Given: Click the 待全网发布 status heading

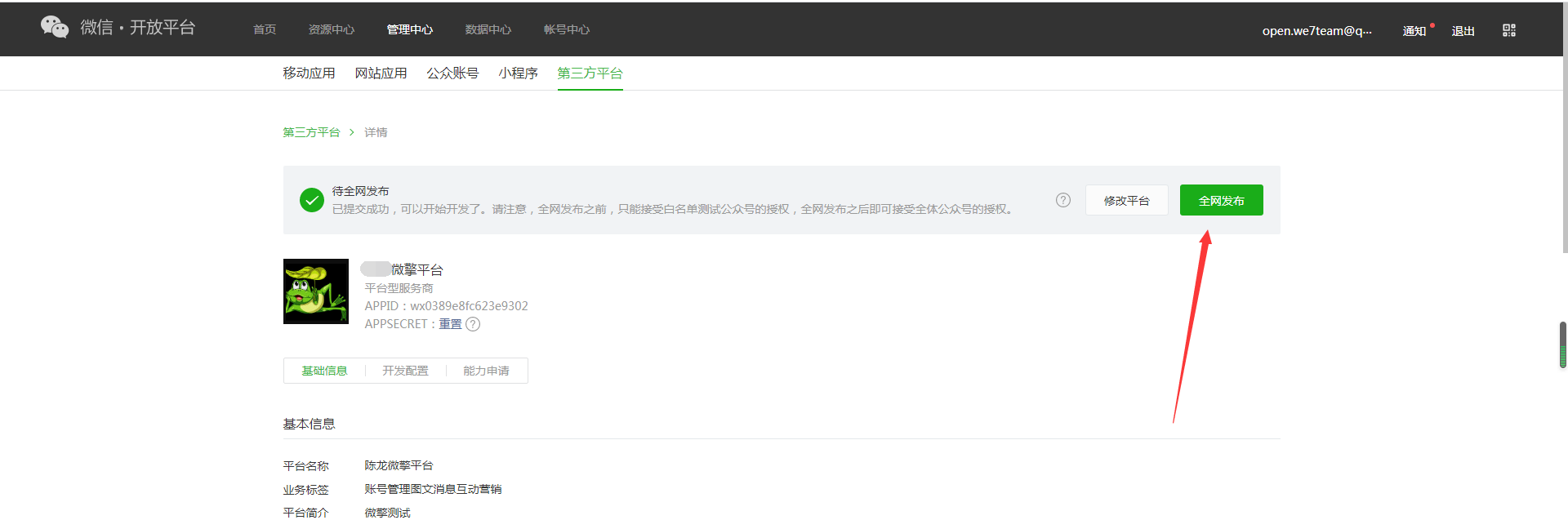Looking at the screenshot, I should 361,191.
